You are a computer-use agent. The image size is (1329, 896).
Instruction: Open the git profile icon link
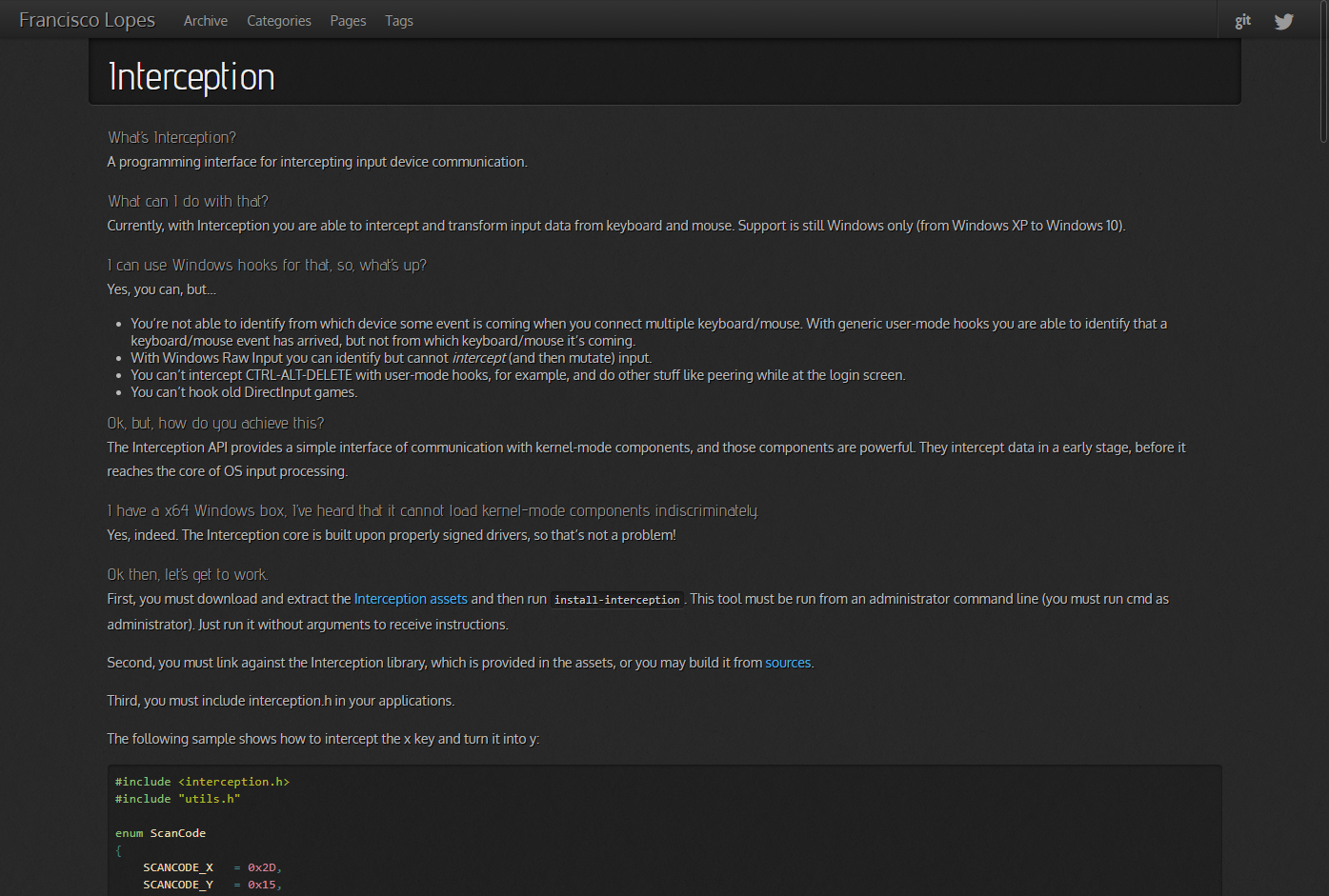1242,21
